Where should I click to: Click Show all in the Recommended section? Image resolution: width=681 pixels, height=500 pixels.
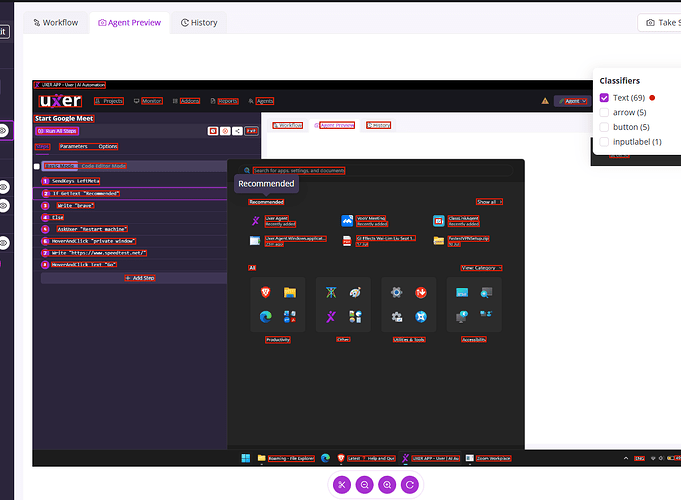coord(489,202)
